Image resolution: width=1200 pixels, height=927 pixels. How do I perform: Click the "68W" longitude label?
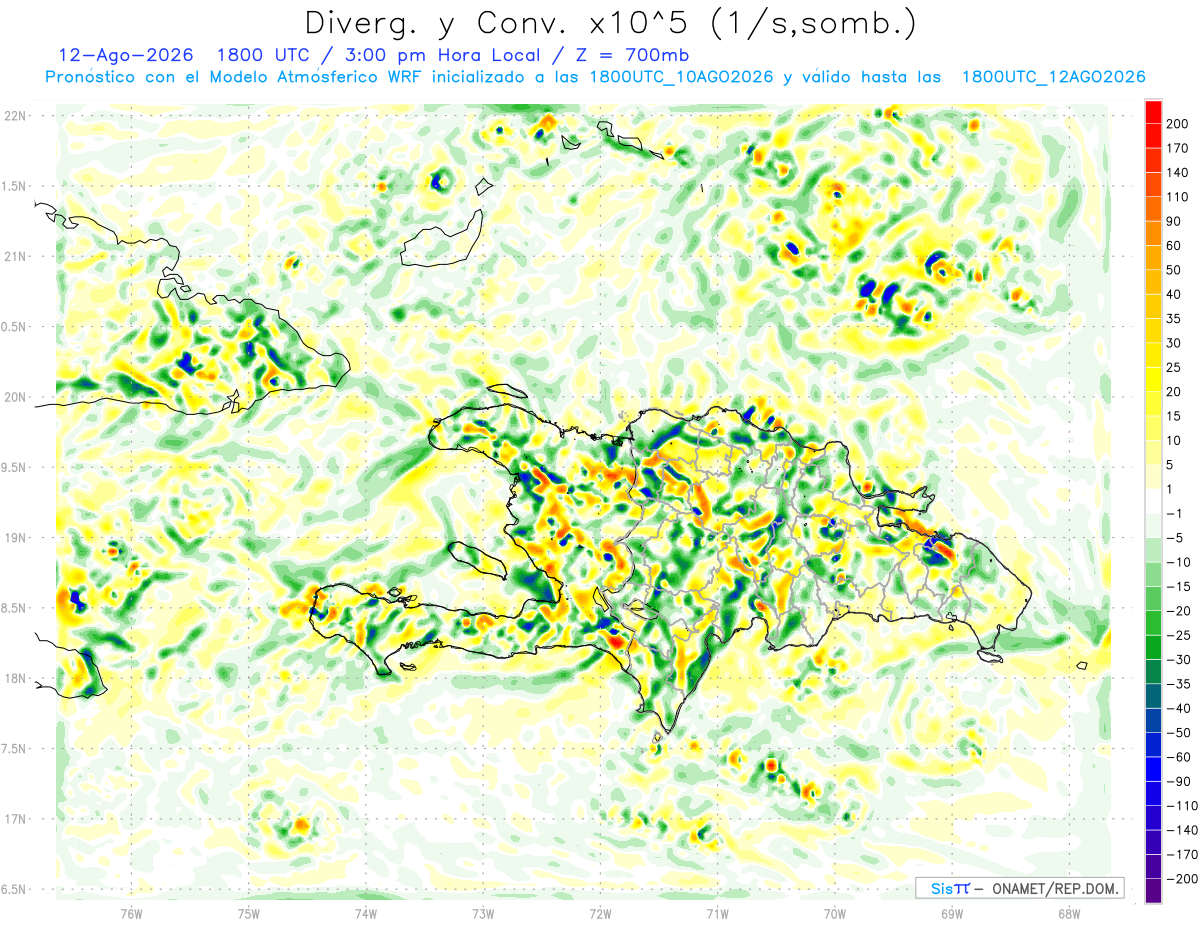tap(1069, 913)
